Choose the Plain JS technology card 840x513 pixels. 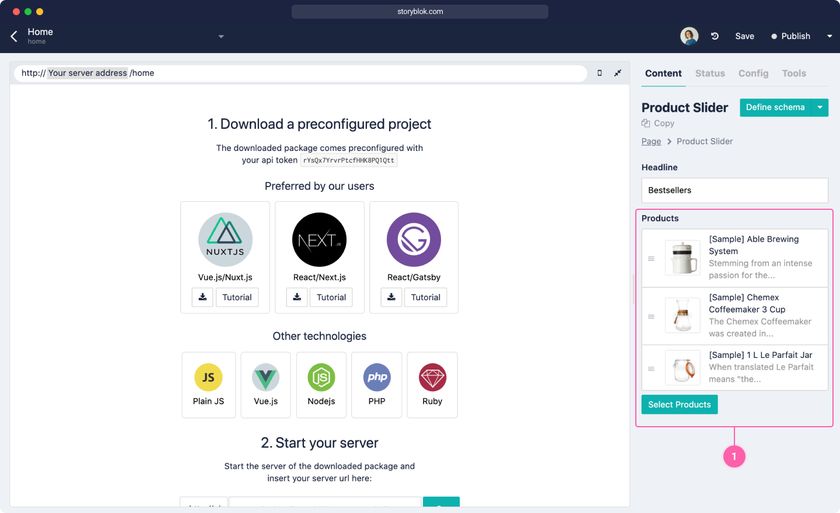pos(208,384)
